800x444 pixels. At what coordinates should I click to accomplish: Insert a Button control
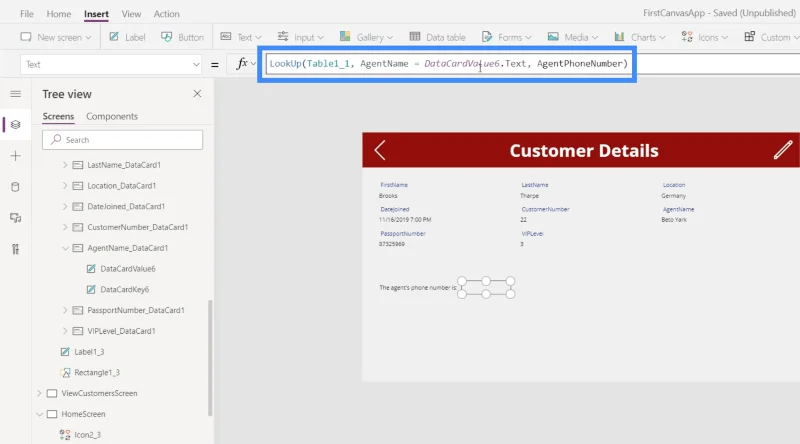tap(182, 37)
